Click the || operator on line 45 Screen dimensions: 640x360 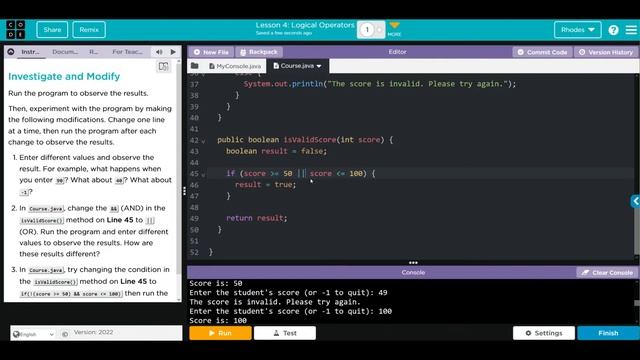click(x=301, y=173)
